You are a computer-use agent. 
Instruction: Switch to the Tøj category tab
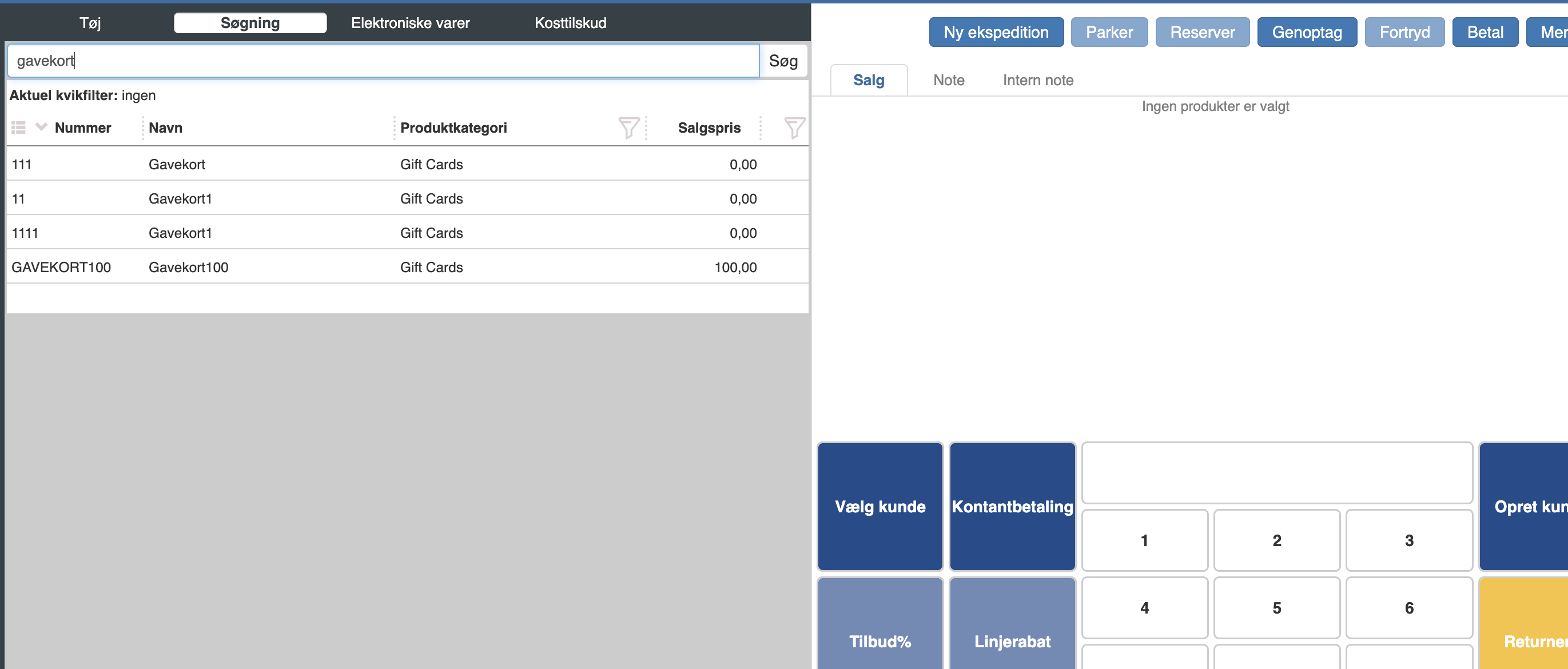[x=90, y=23]
